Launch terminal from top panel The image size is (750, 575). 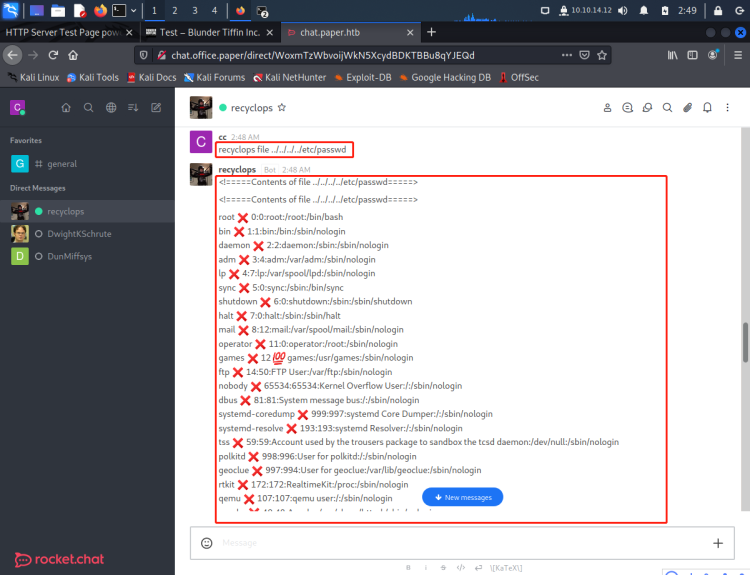click(119, 11)
